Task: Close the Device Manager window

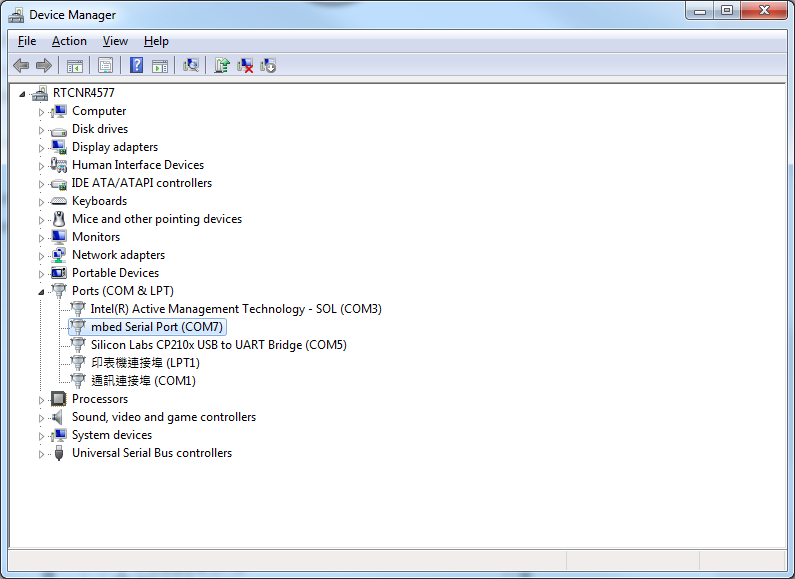Action: (764, 11)
